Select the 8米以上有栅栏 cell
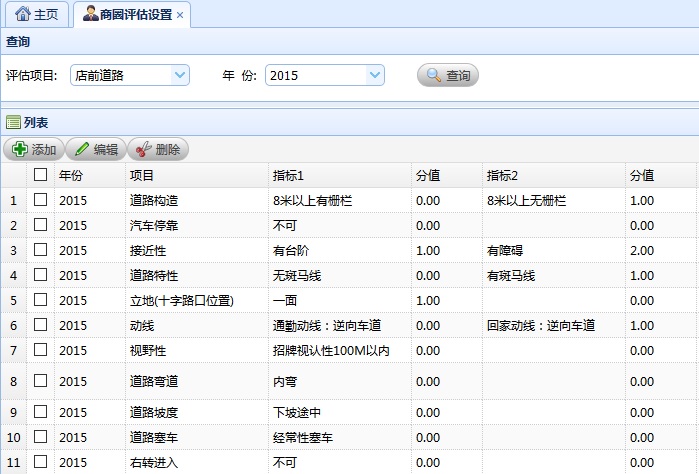This screenshot has height=474, width=699. tap(340, 200)
